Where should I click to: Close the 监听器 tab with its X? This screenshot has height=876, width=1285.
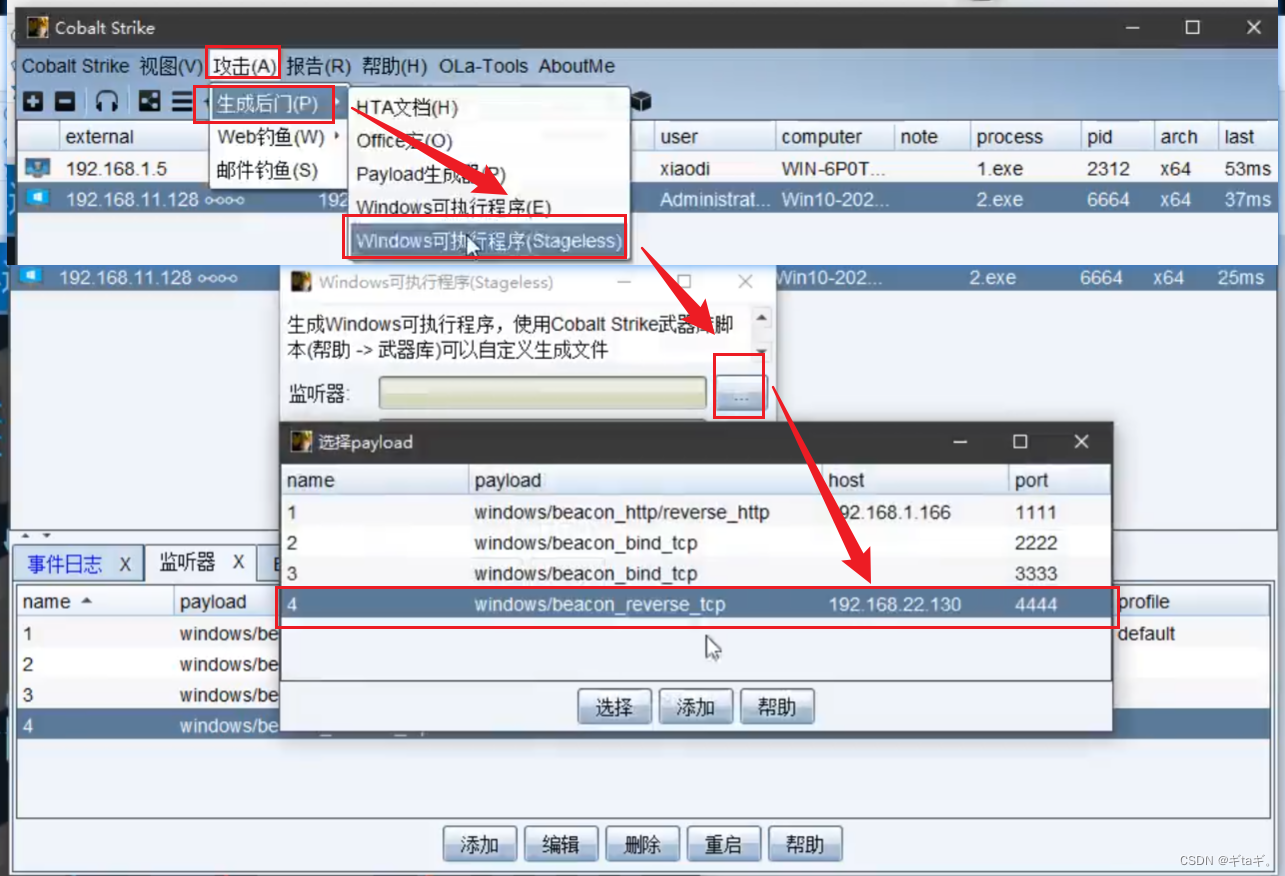pyautogui.click(x=239, y=562)
